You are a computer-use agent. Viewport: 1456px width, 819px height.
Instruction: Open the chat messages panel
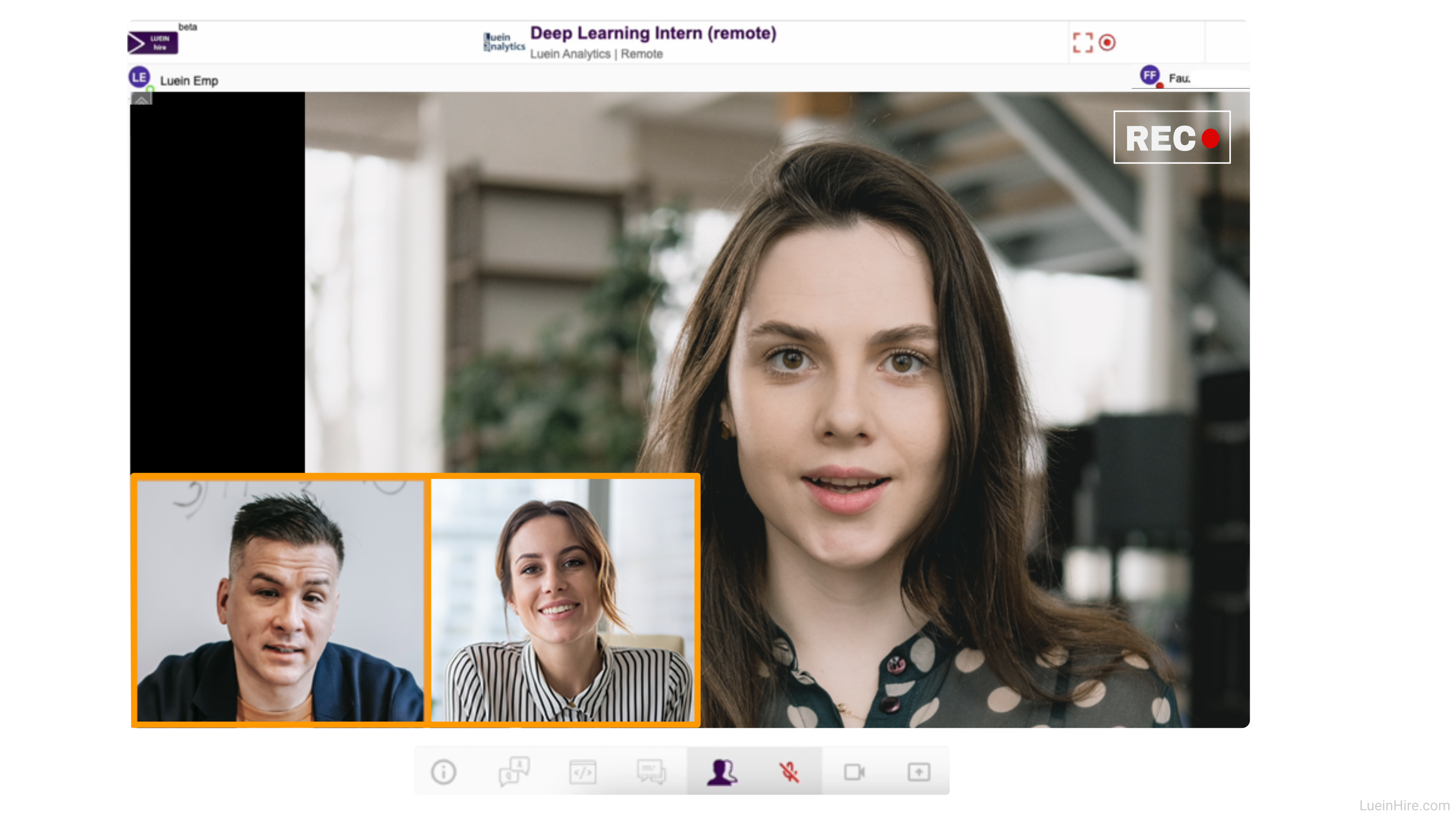pos(651,771)
